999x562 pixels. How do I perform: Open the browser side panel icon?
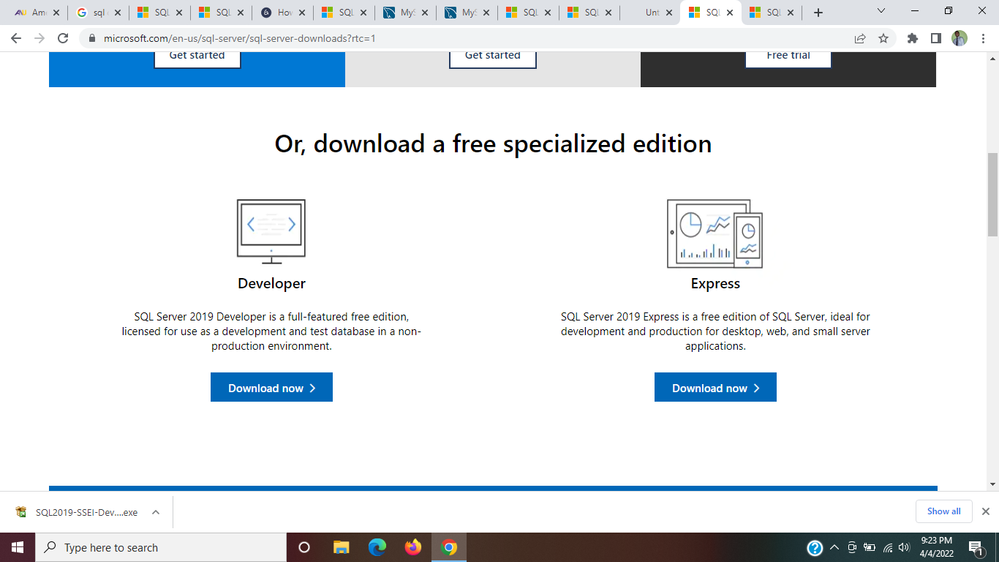[935, 38]
